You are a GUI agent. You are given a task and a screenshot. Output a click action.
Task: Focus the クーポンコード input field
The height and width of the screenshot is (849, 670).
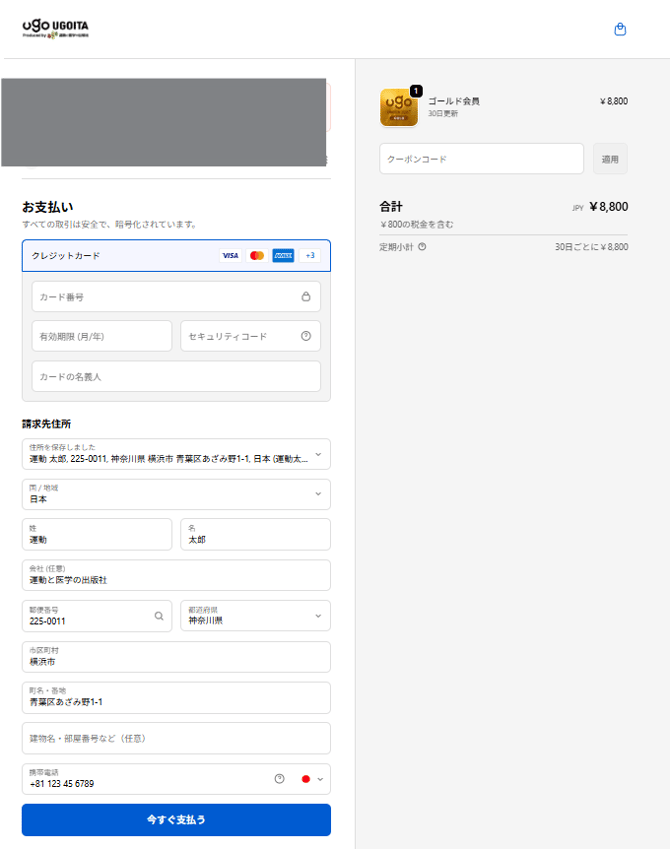[x=481, y=159]
